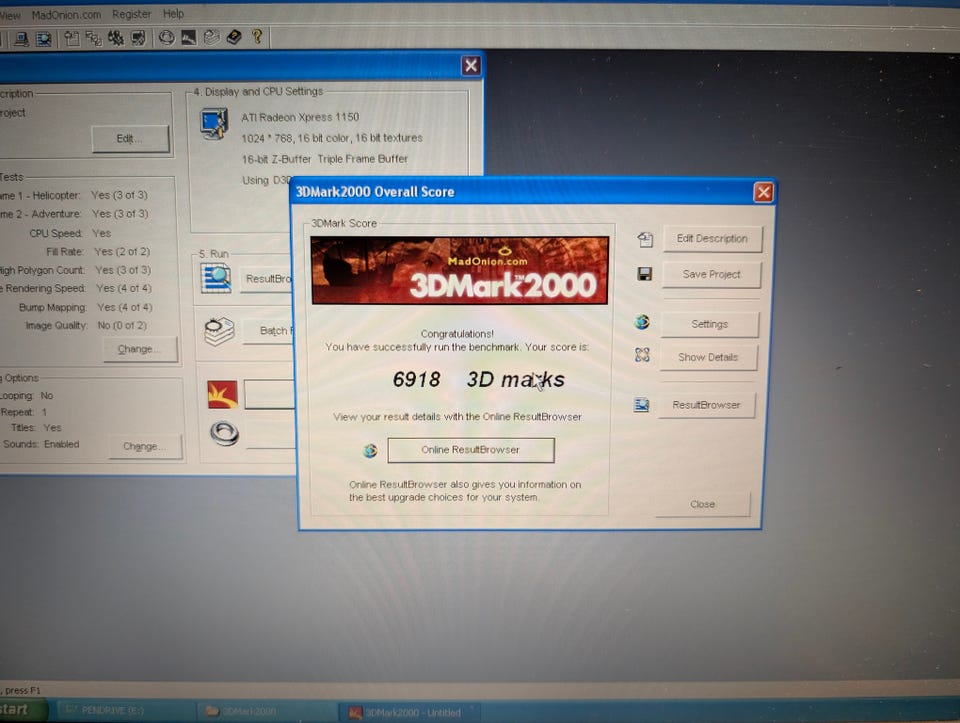Click the 6918 score value
The image size is (960, 723).
416,380
